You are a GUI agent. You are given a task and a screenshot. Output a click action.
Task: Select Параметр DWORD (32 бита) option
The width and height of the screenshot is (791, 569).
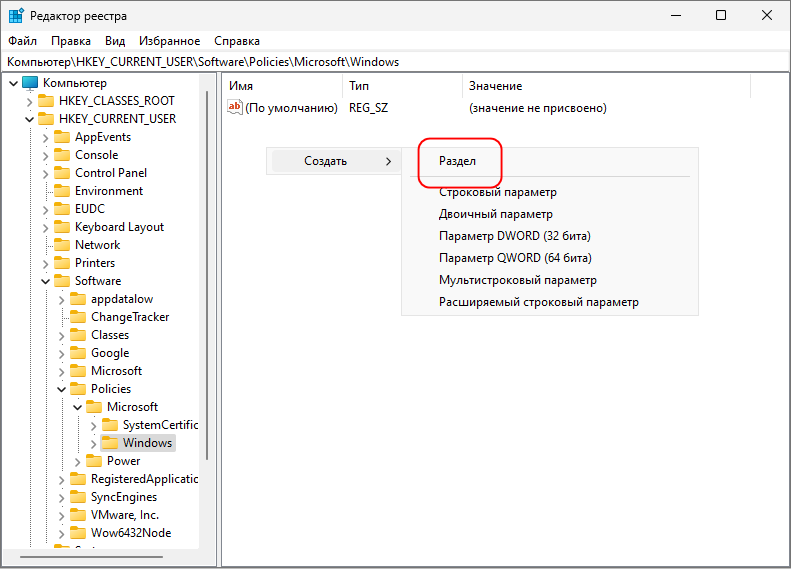click(x=514, y=236)
